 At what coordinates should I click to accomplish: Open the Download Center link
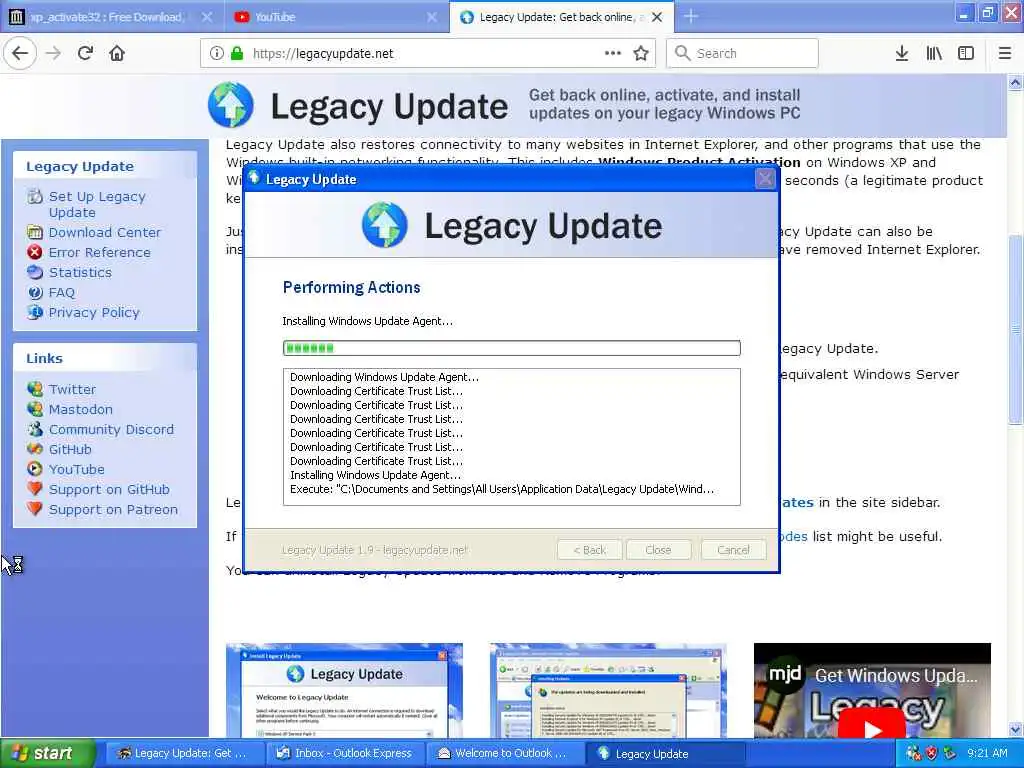[104, 232]
